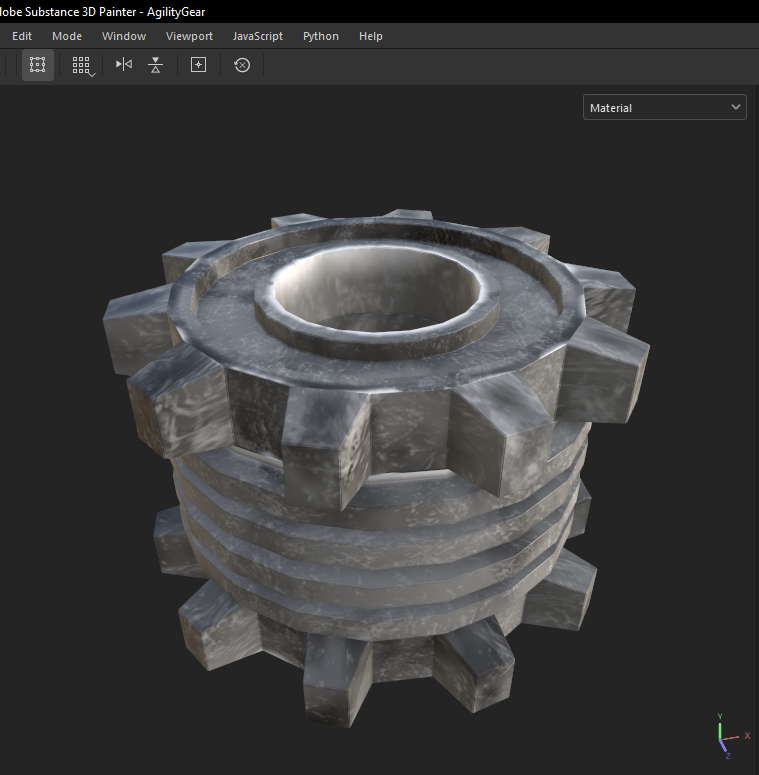Open the Mode menu
Viewport: 759px width, 775px height.
[67, 36]
